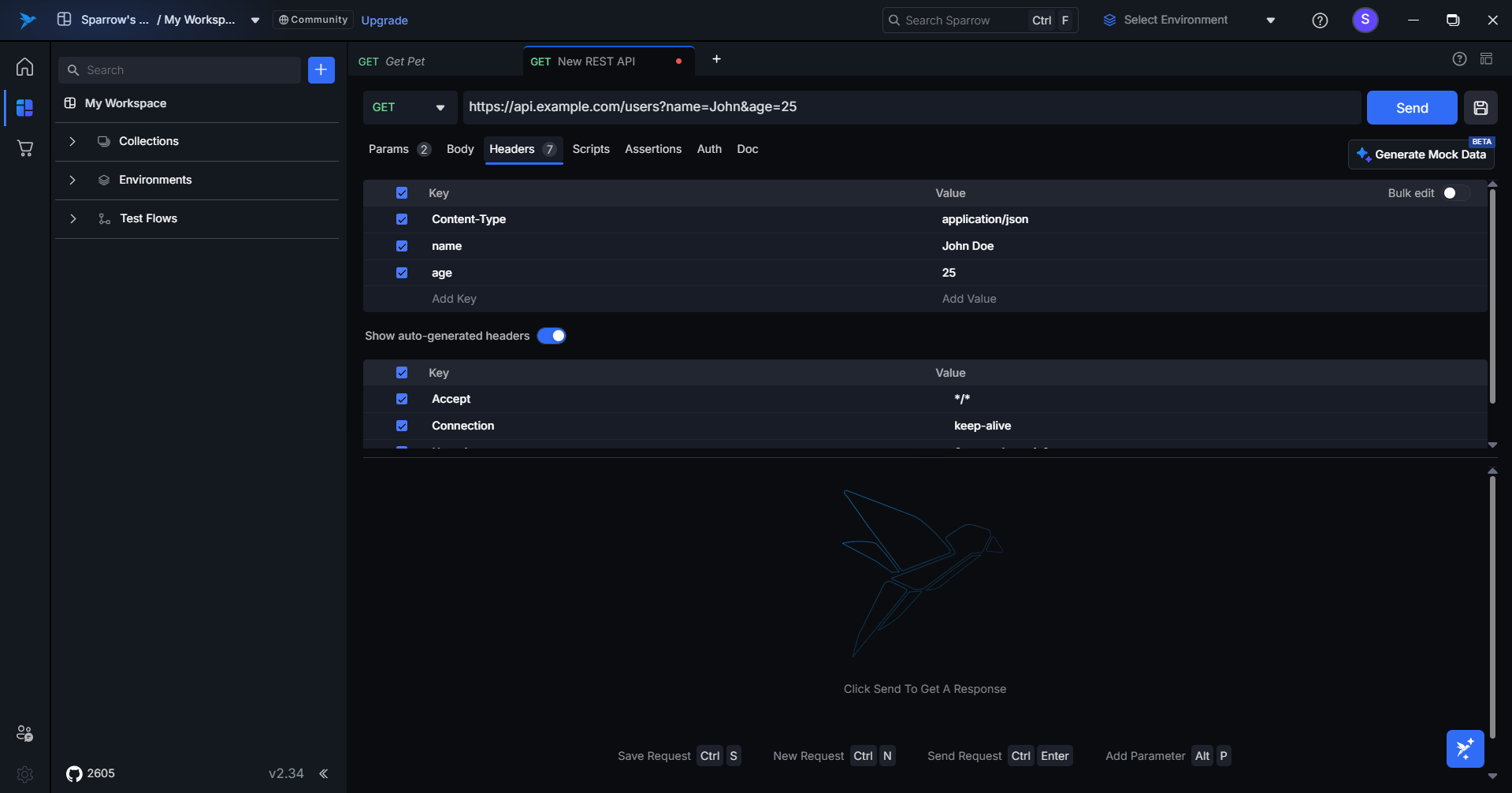Click the Send button
The height and width of the screenshot is (793, 1512).
coord(1411,108)
